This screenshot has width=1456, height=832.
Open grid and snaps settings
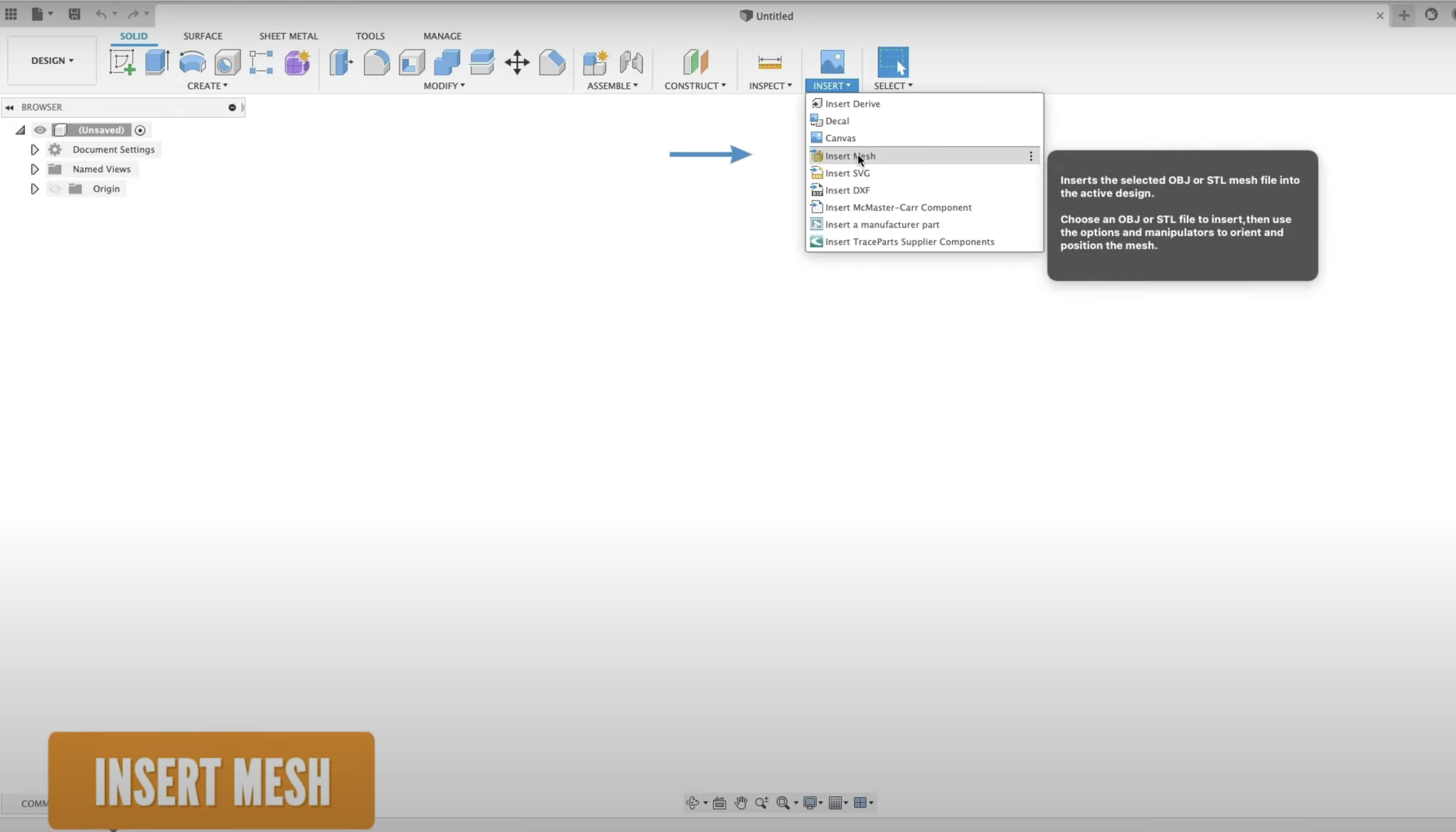click(838, 803)
